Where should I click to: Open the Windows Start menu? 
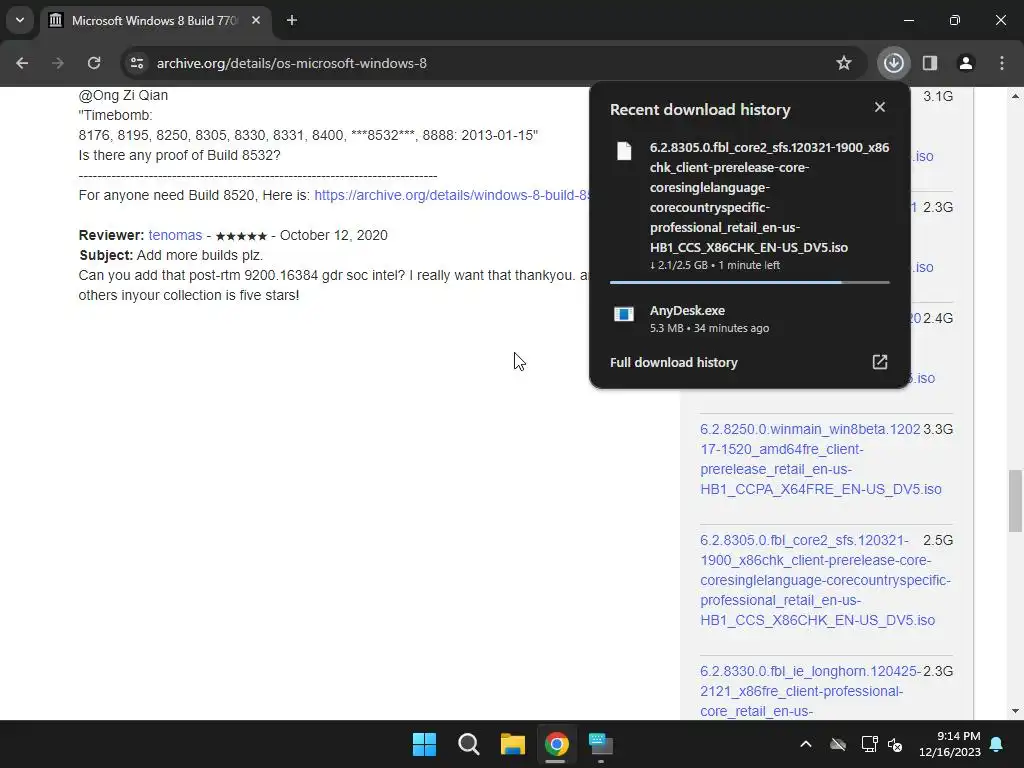click(424, 744)
